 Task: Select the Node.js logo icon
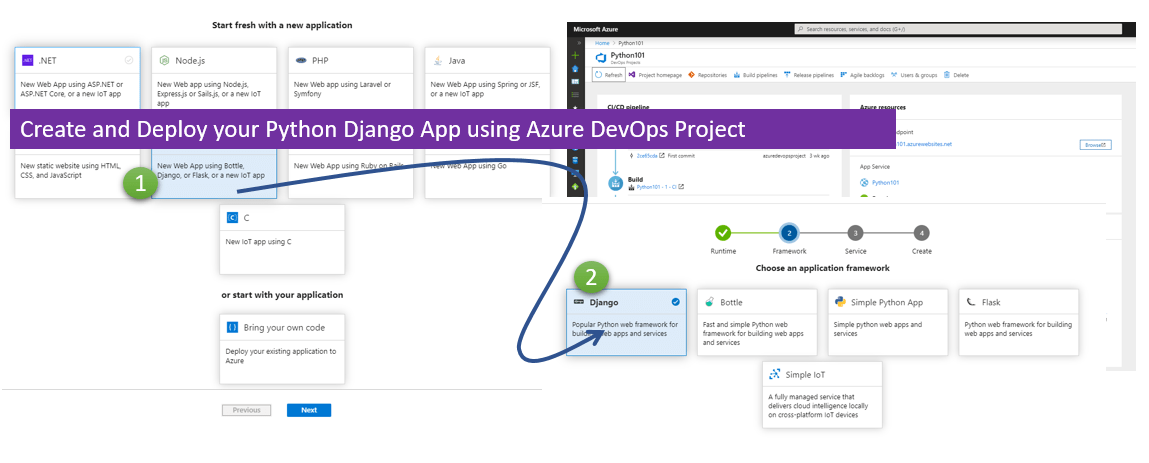pos(164,60)
